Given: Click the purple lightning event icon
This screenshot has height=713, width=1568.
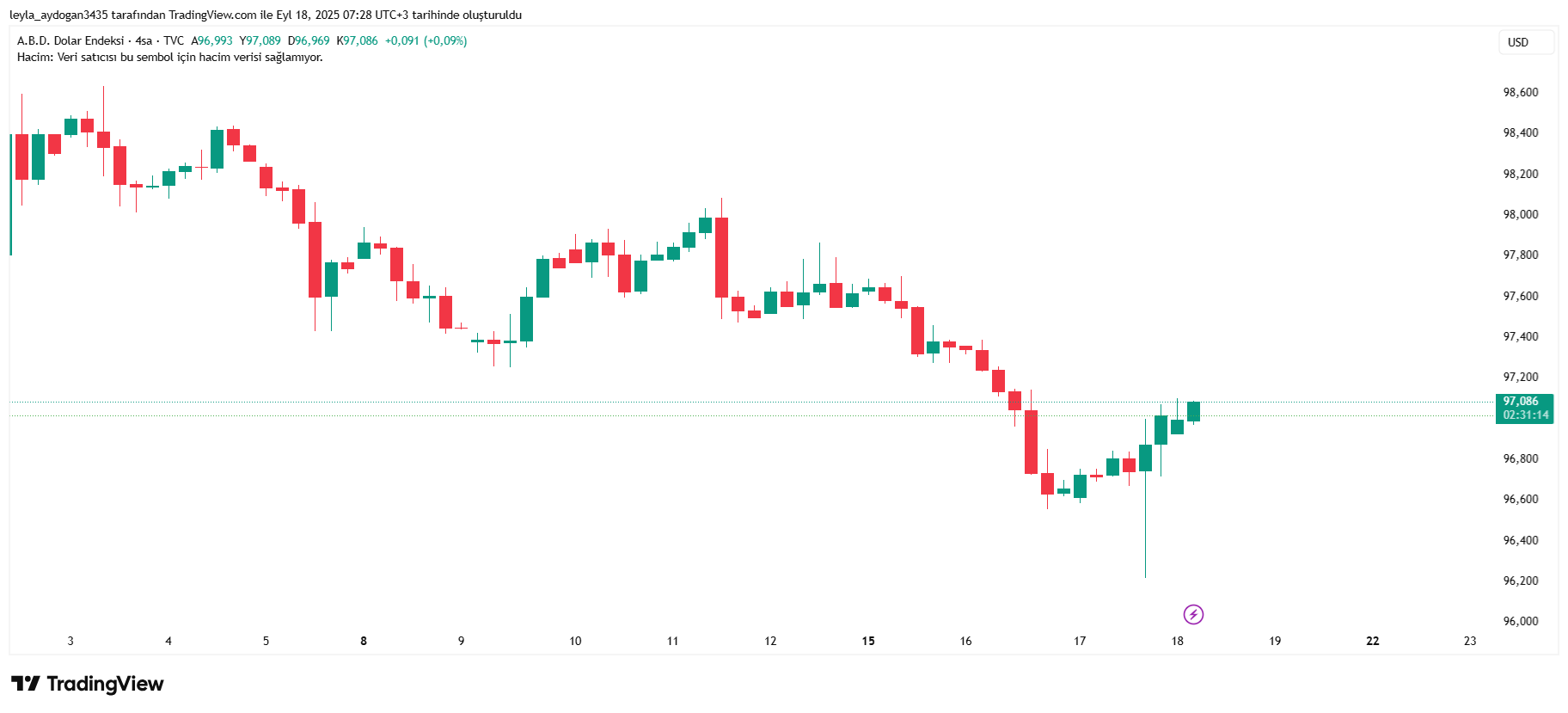Looking at the screenshot, I should pyautogui.click(x=1193, y=614).
